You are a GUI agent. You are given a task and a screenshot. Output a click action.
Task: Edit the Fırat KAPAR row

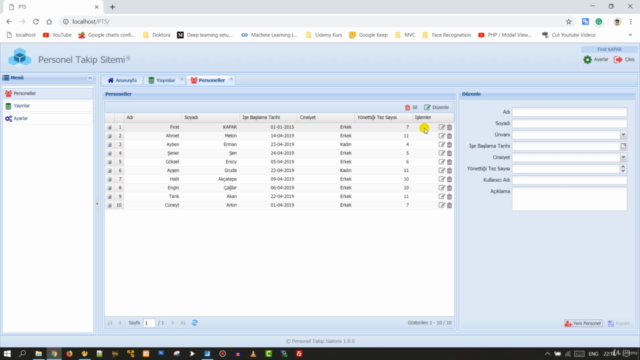pos(441,127)
